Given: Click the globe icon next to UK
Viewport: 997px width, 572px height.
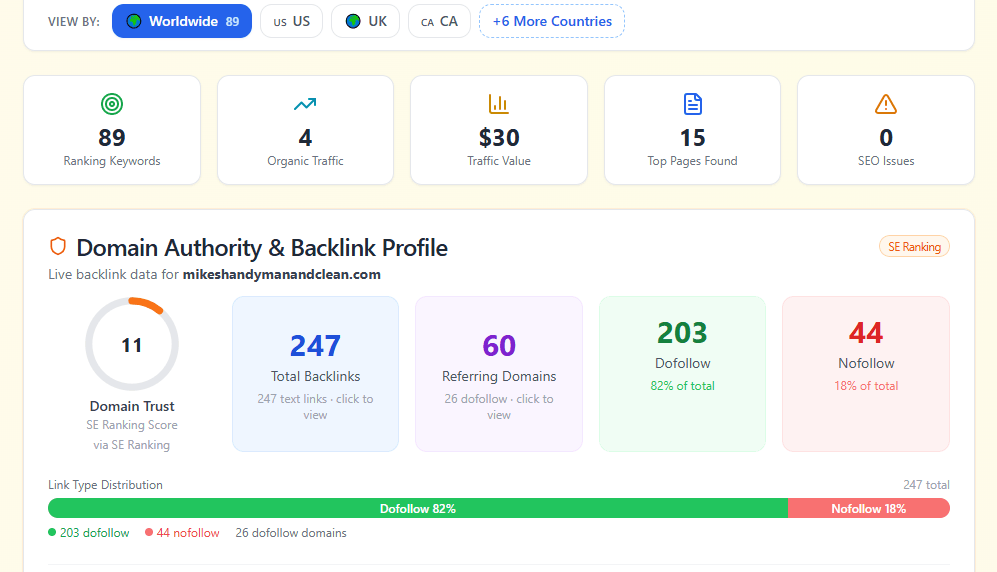Looking at the screenshot, I should [353, 21].
